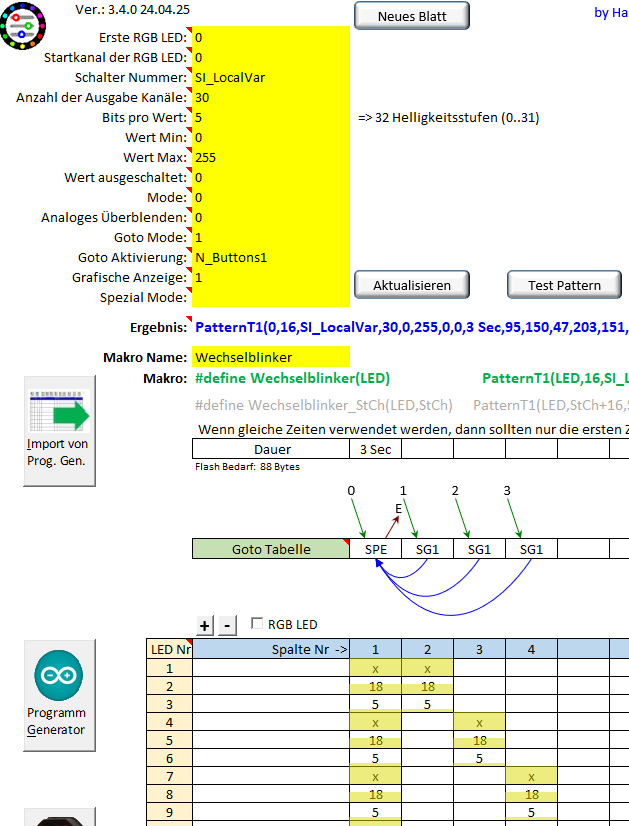Click the Aktualisieren button
Viewport: 629px width, 826px height.
412,285
